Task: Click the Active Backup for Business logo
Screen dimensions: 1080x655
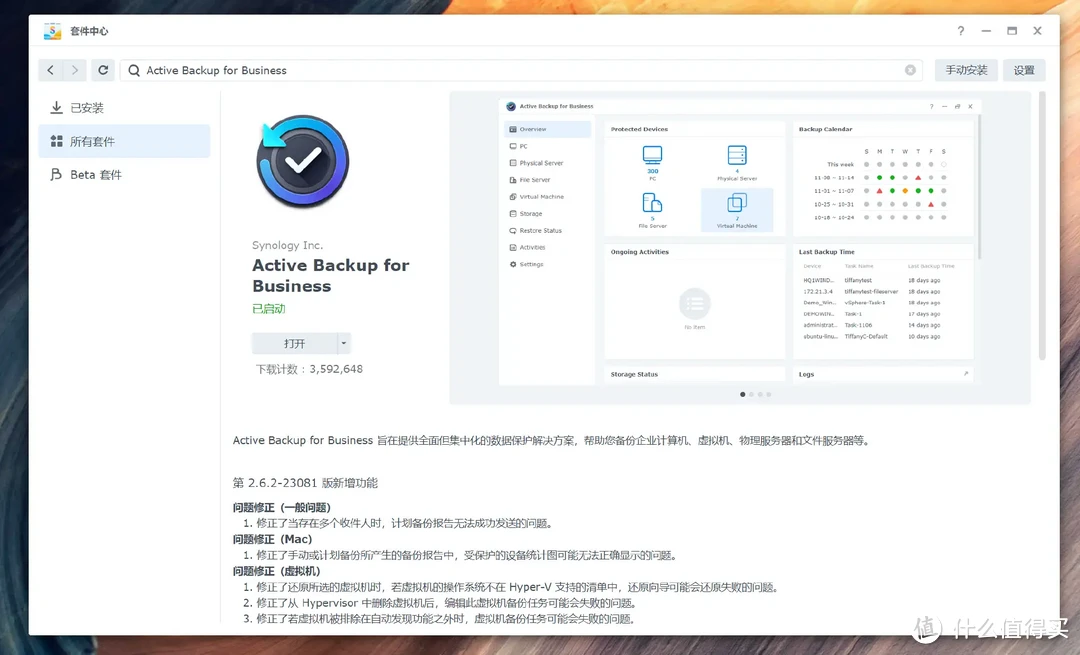Action: tap(302, 161)
